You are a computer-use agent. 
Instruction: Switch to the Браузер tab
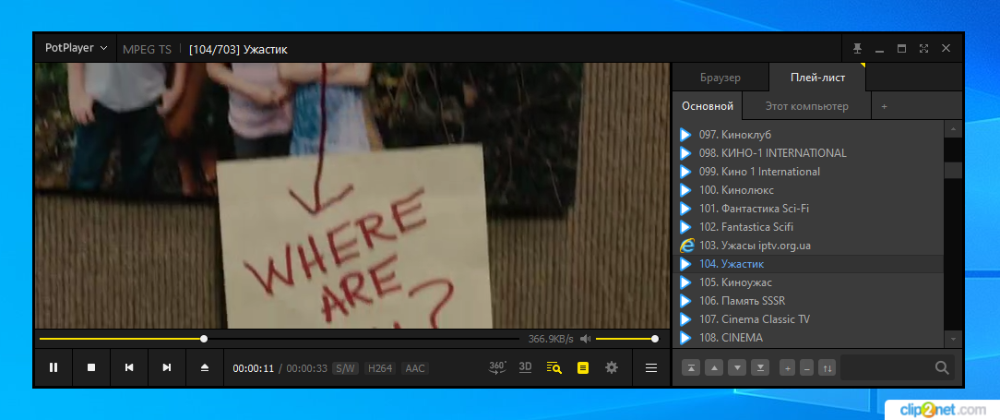720,78
